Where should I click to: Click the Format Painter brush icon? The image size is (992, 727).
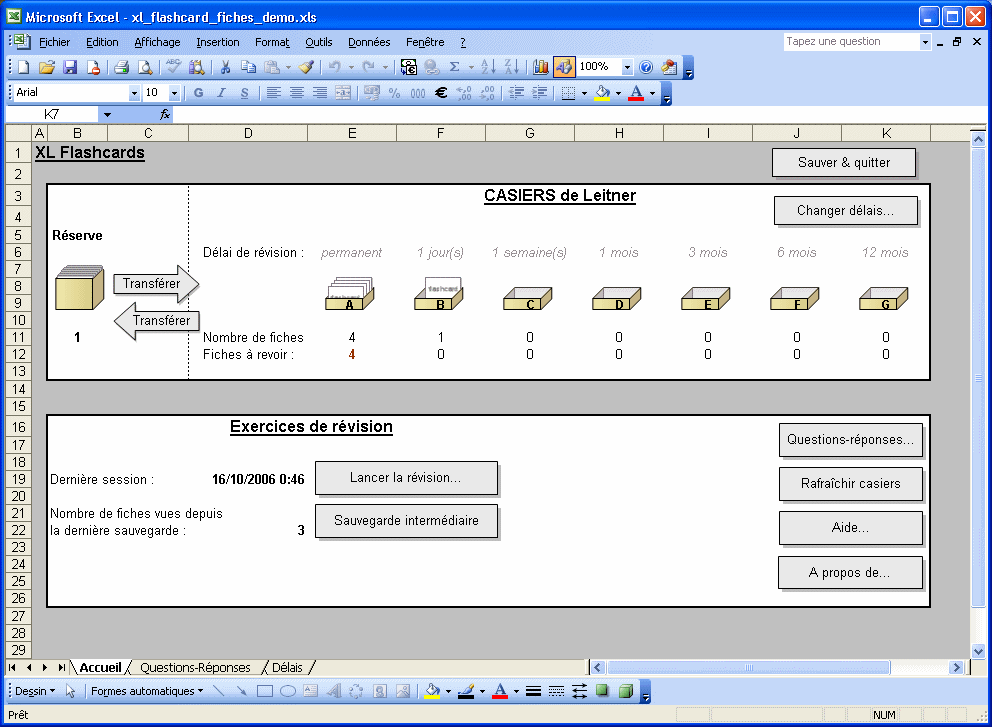[x=307, y=67]
